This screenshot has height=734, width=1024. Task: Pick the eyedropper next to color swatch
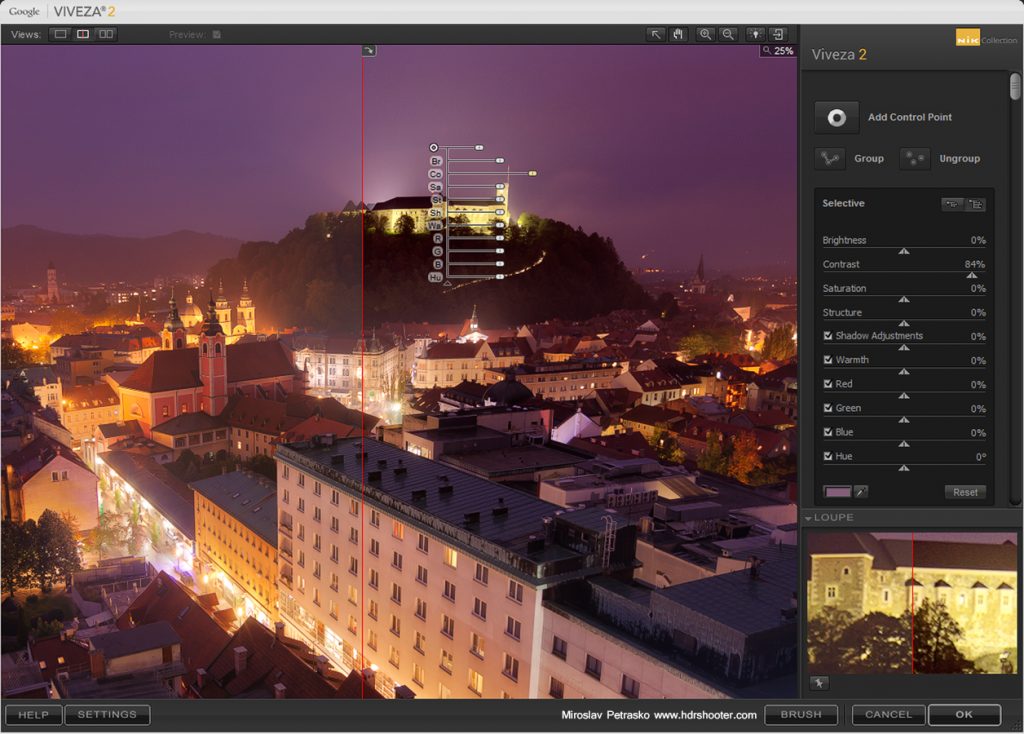[x=860, y=492]
